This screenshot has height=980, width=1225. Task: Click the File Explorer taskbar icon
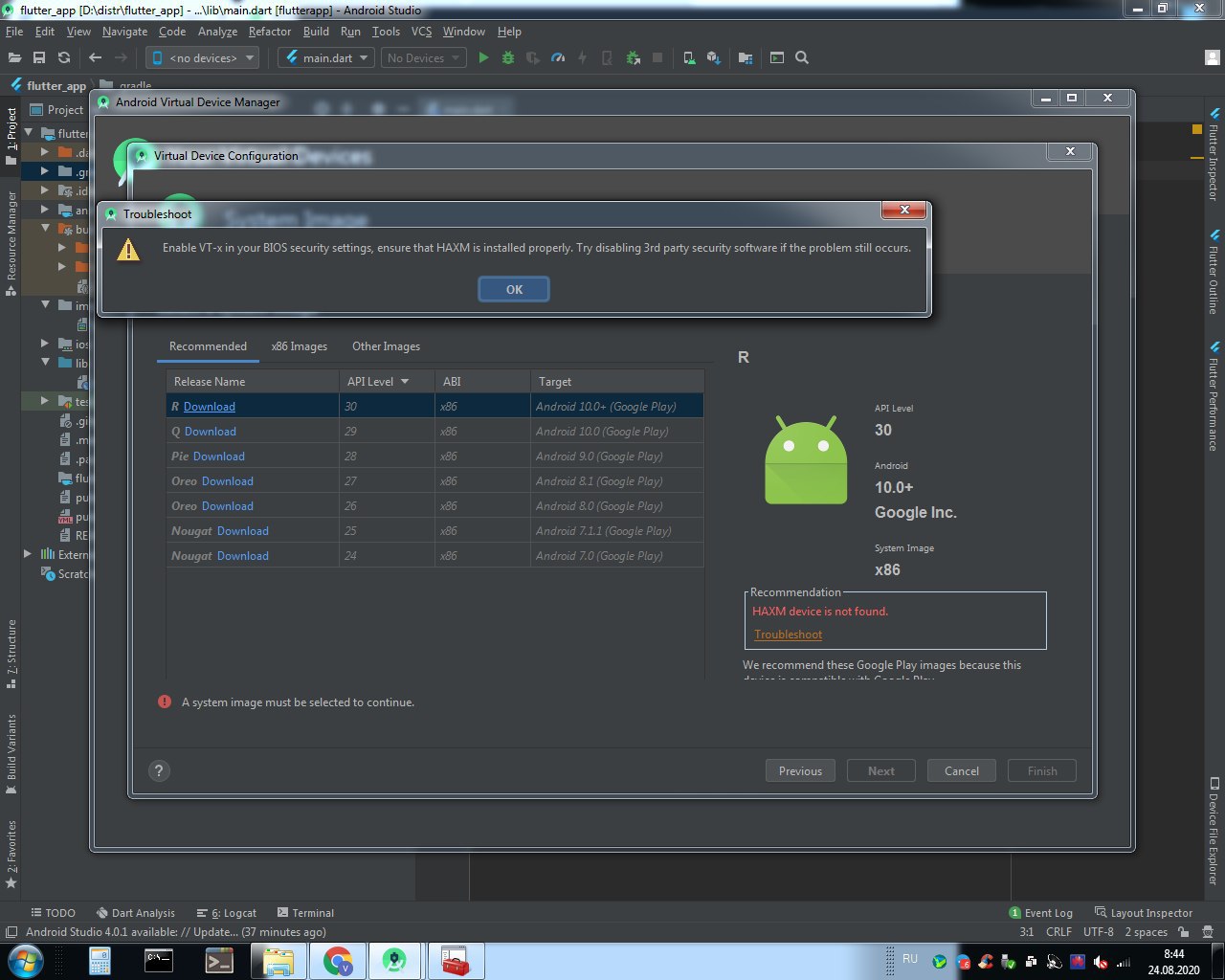[278, 961]
